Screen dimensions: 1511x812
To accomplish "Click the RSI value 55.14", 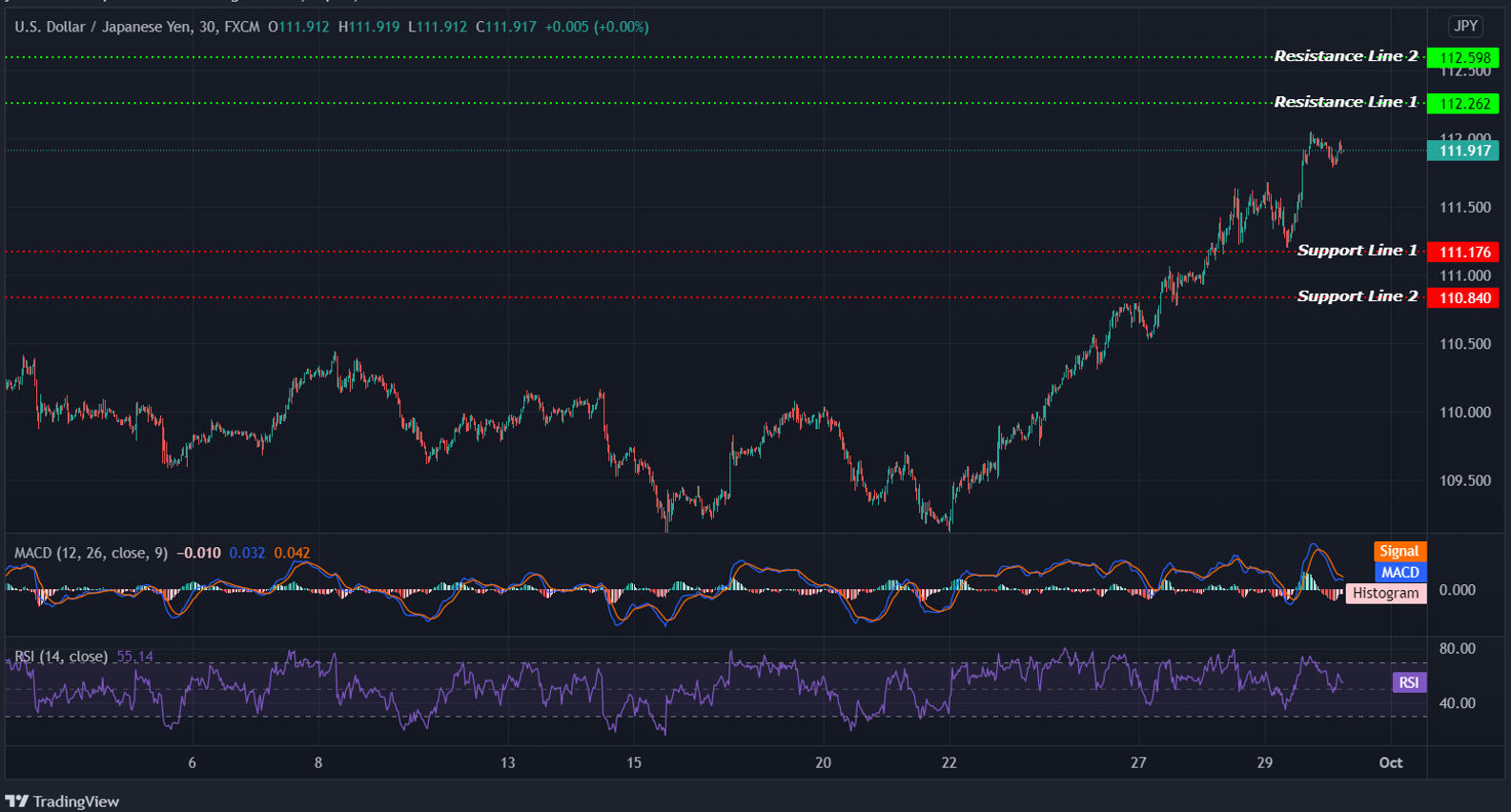I will tap(134, 657).
